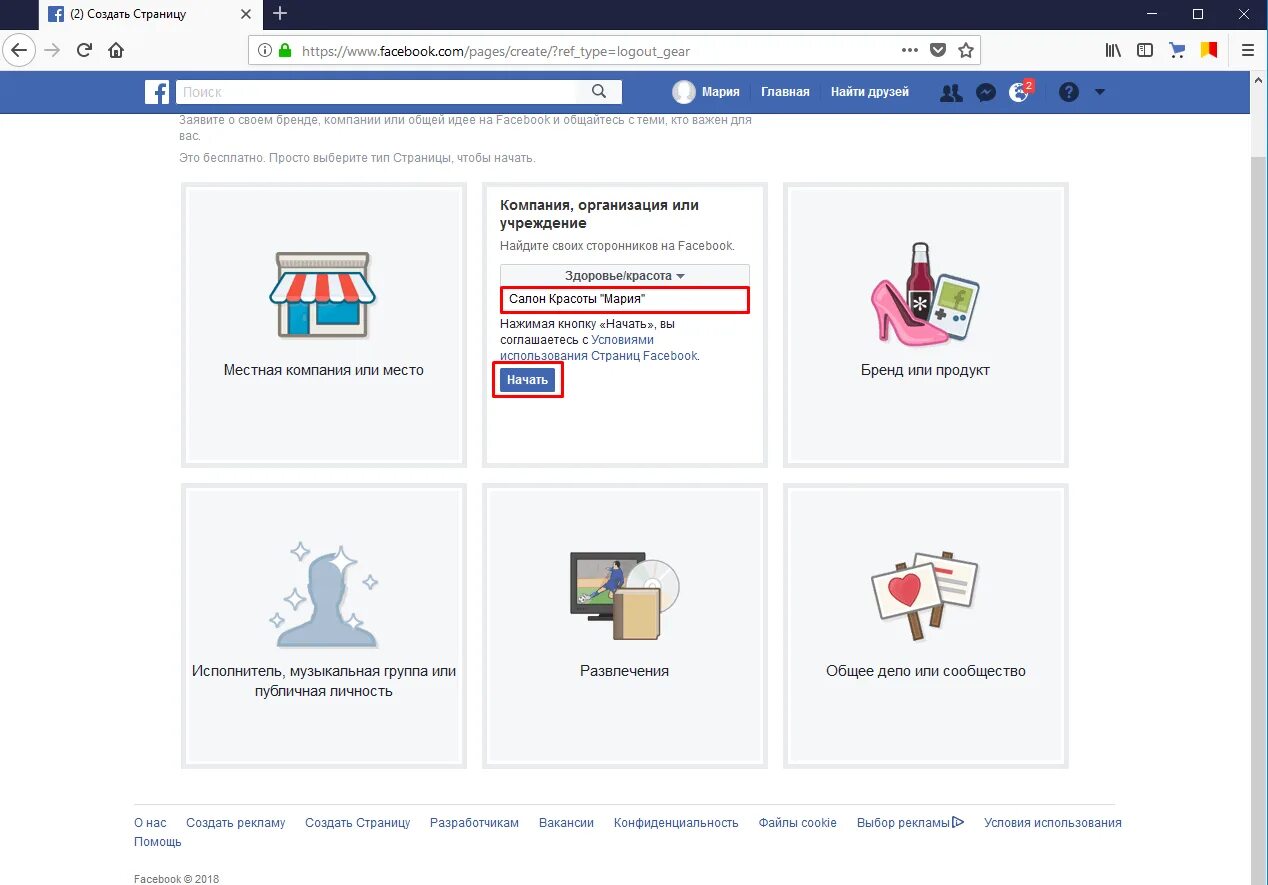Click the page name field Салон Красоты "Мария"
1268x885 pixels.
click(x=625, y=299)
